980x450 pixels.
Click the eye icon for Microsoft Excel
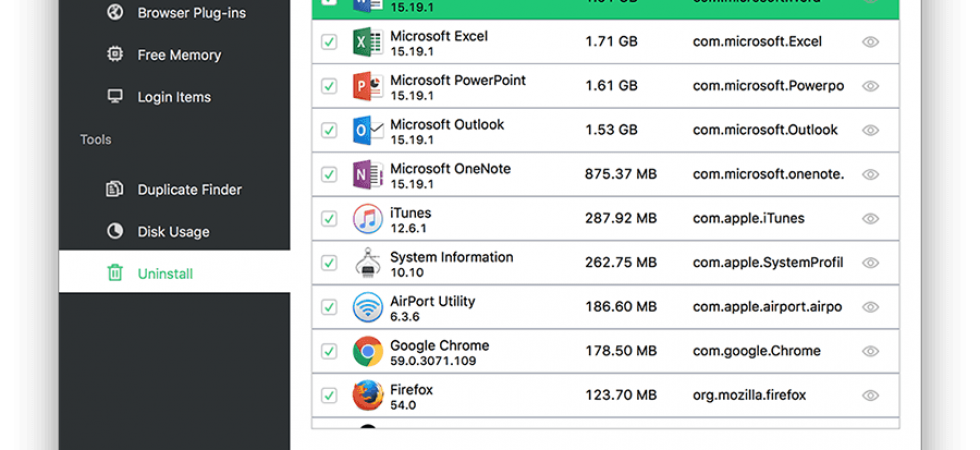pyautogui.click(x=870, y=42)
